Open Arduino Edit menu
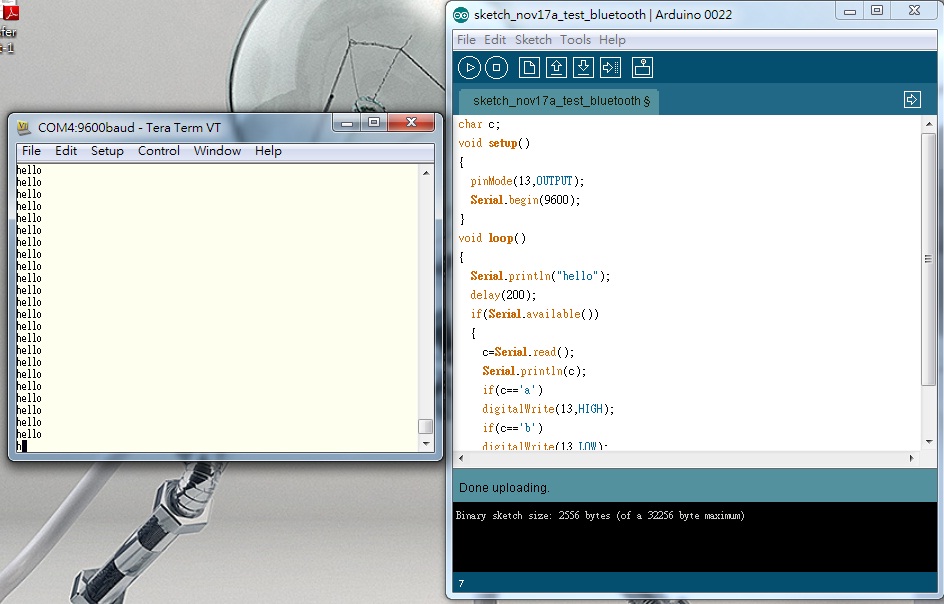The height and width of the screenshot is (604, 944). tap(495, 40)
